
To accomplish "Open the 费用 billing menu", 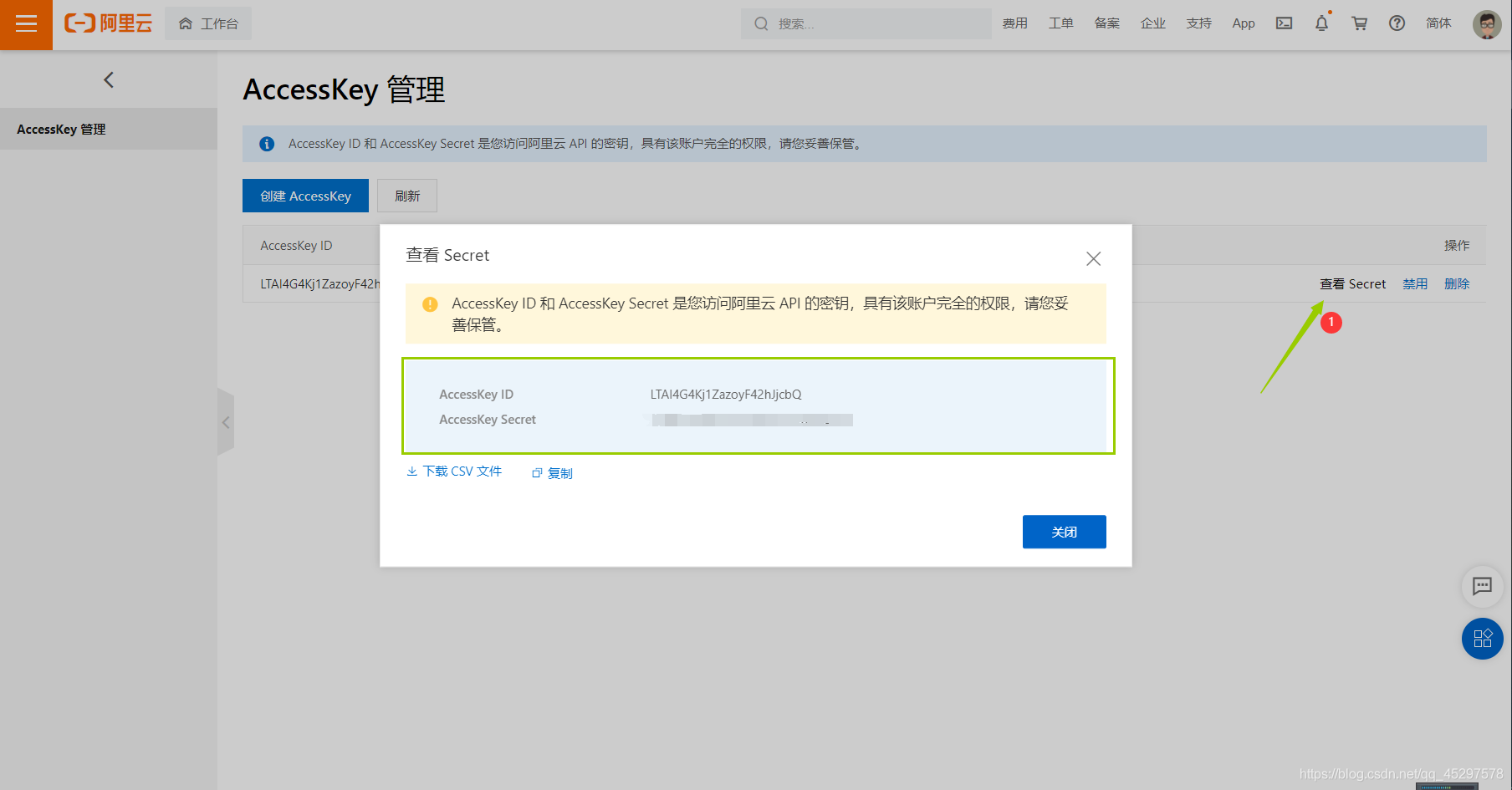I will pos(1015,23).
